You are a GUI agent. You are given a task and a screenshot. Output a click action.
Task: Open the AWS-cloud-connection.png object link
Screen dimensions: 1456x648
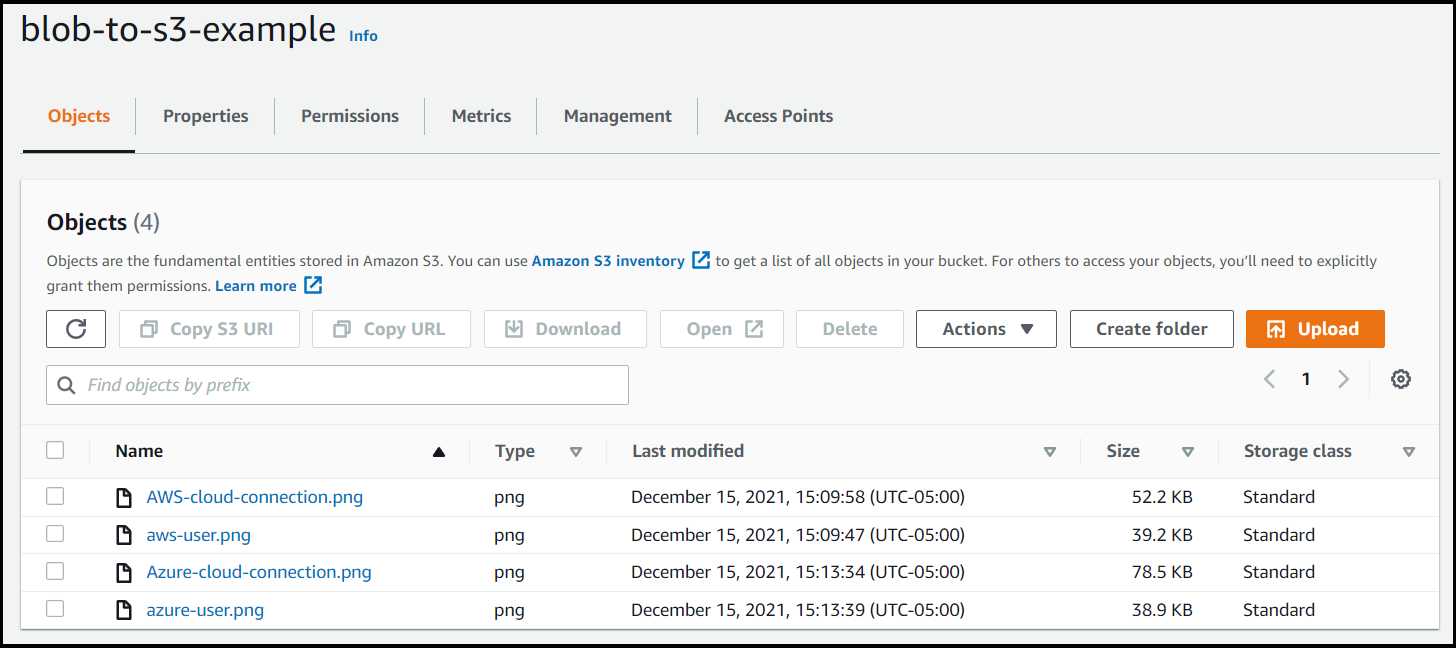[255, 497]
